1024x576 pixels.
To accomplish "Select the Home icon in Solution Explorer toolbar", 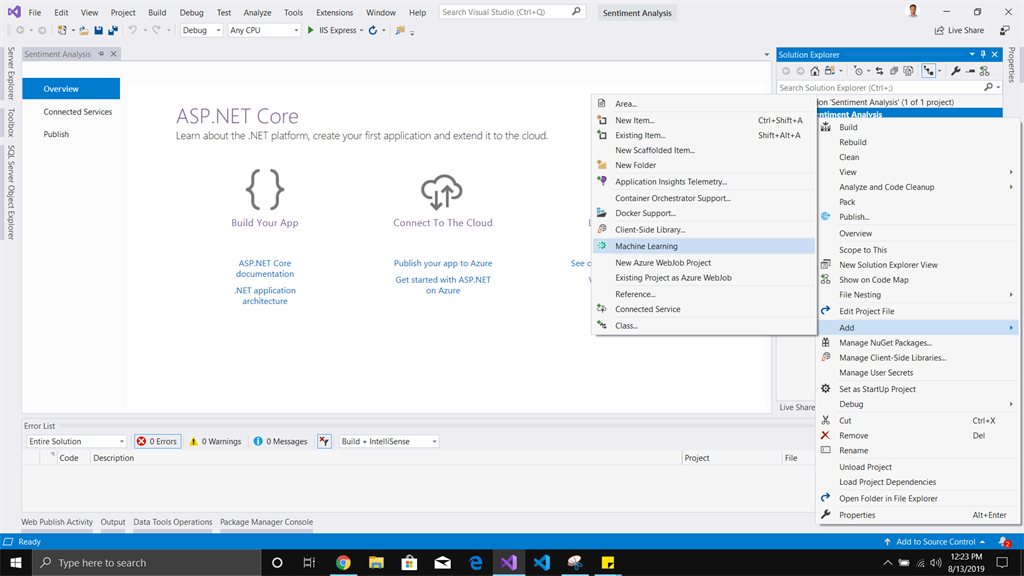I will (815, 71).
